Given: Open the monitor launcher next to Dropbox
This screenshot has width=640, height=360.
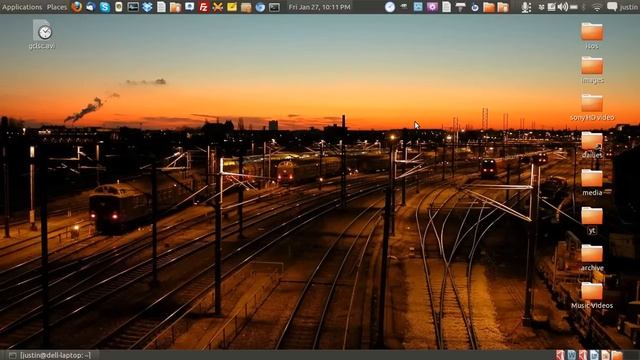Looking at the screenshot, I should (133, 7).
